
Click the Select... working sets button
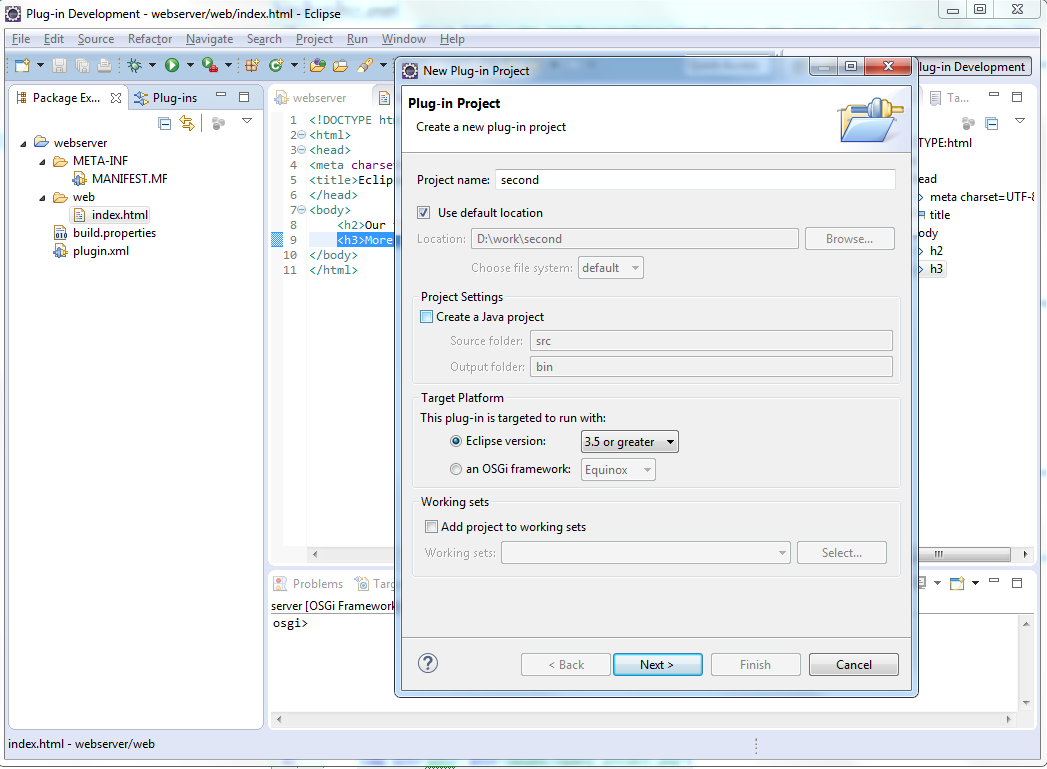tap(841, 553)
